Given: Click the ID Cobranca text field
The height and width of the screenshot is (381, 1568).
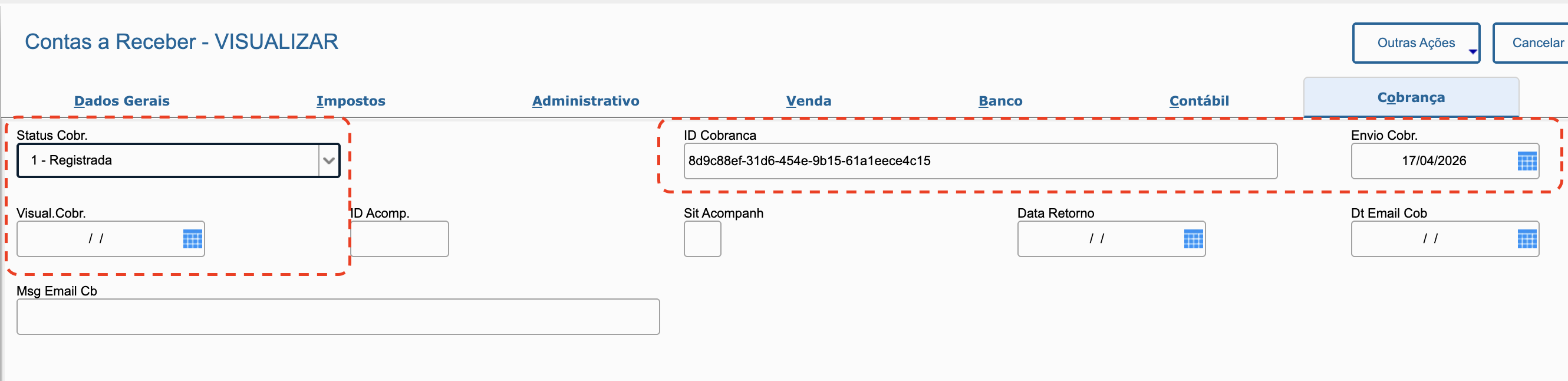Looking at the screenshot, I should (x=980, y=161).
